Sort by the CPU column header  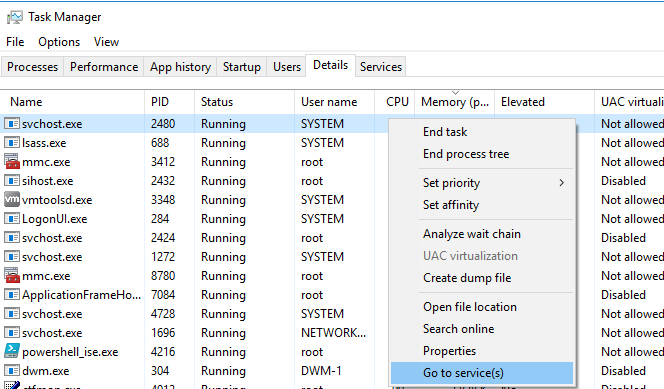click(395, 102)
